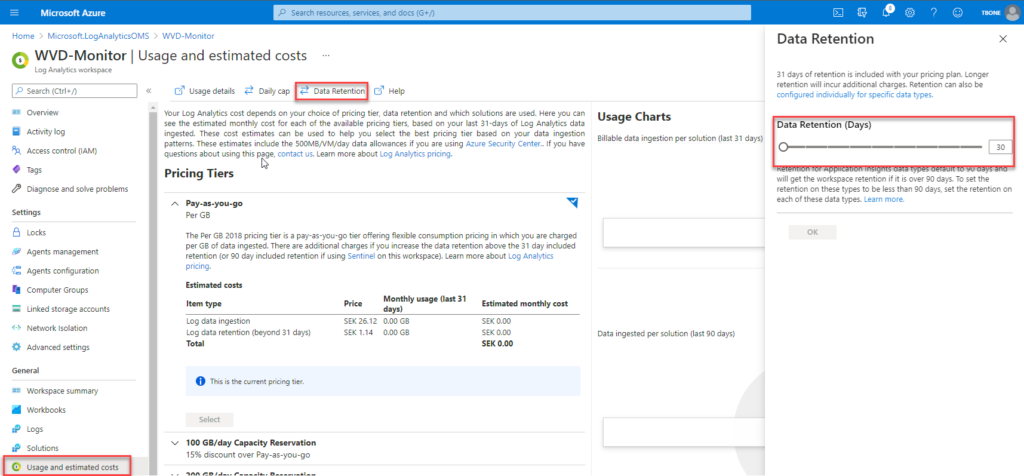Image resolution: width=1024 pixels, height=476 pixels.
Task: Click the Linked storage accounts icon
Action: (17, 309)
